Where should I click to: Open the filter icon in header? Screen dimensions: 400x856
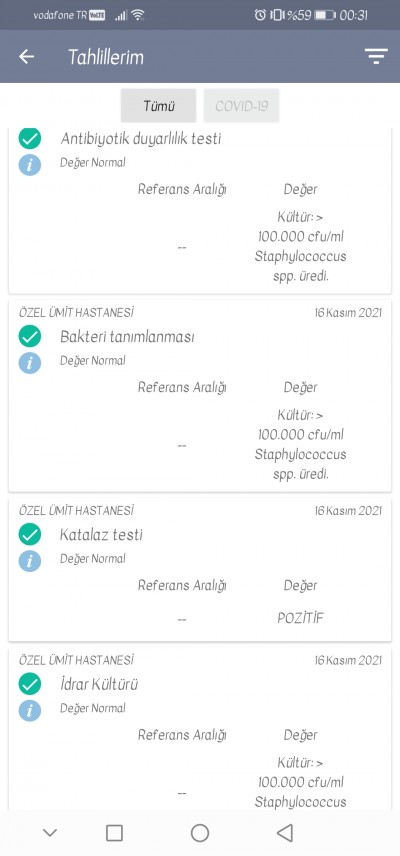(376, 56)
